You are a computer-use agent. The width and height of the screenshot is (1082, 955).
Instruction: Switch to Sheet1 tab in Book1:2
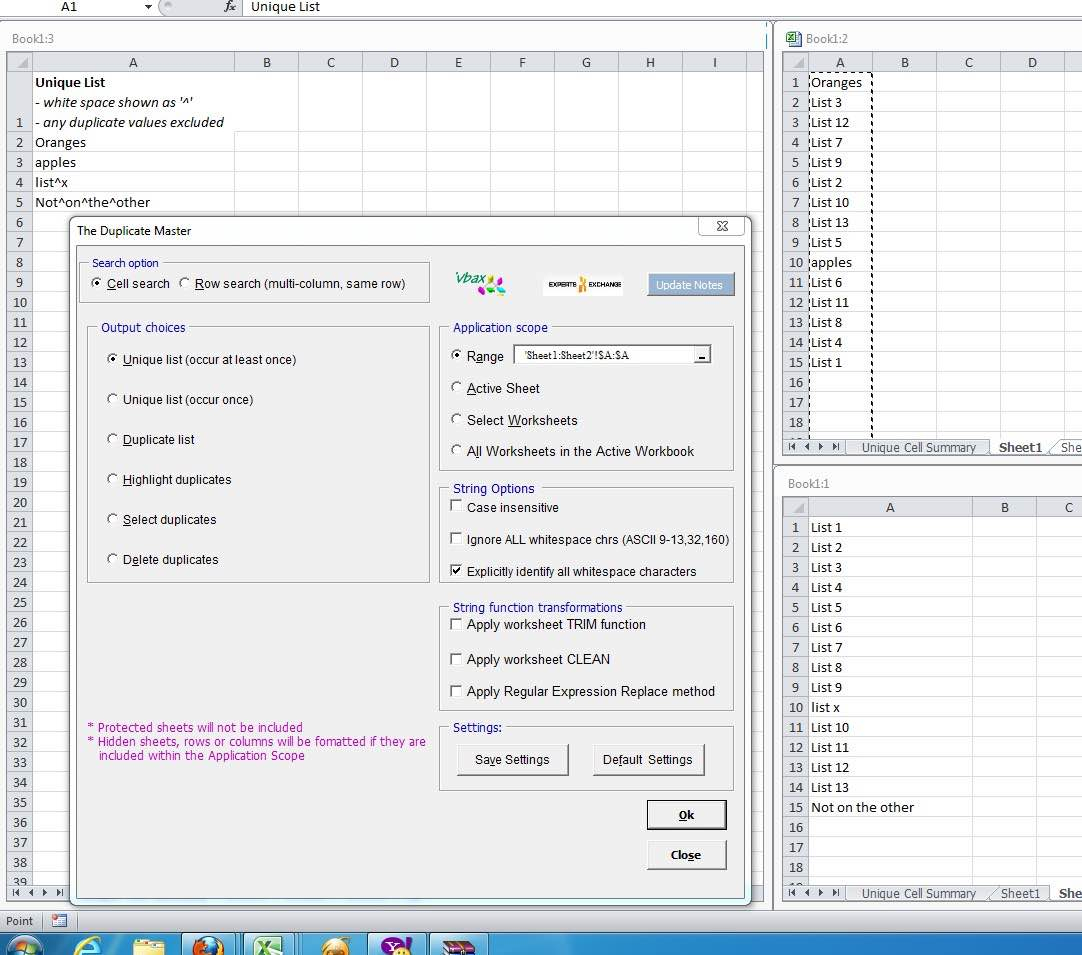tap(1019, 447)
